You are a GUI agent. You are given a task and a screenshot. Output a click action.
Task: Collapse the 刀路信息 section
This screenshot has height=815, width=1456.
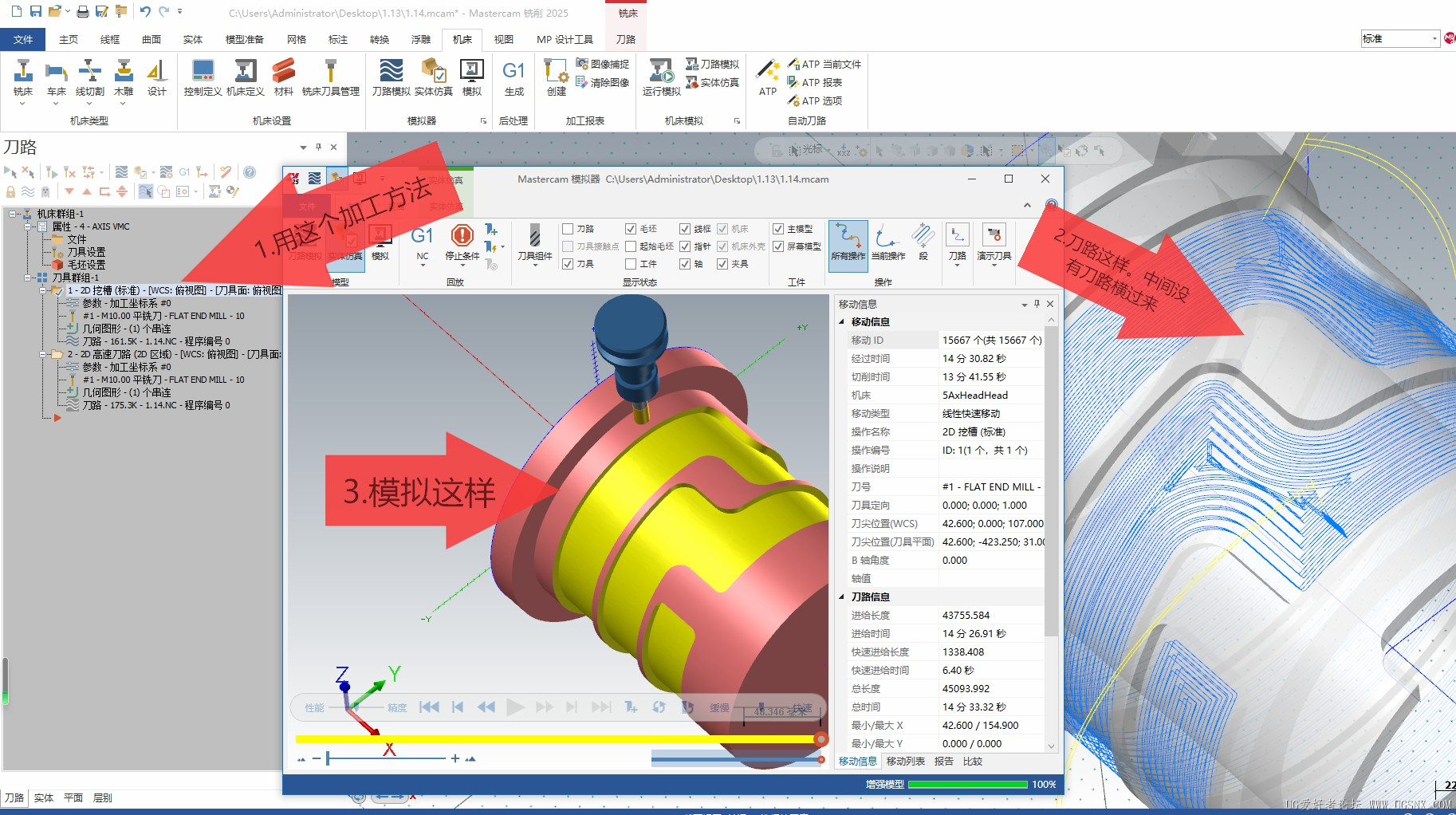(842, 596)
